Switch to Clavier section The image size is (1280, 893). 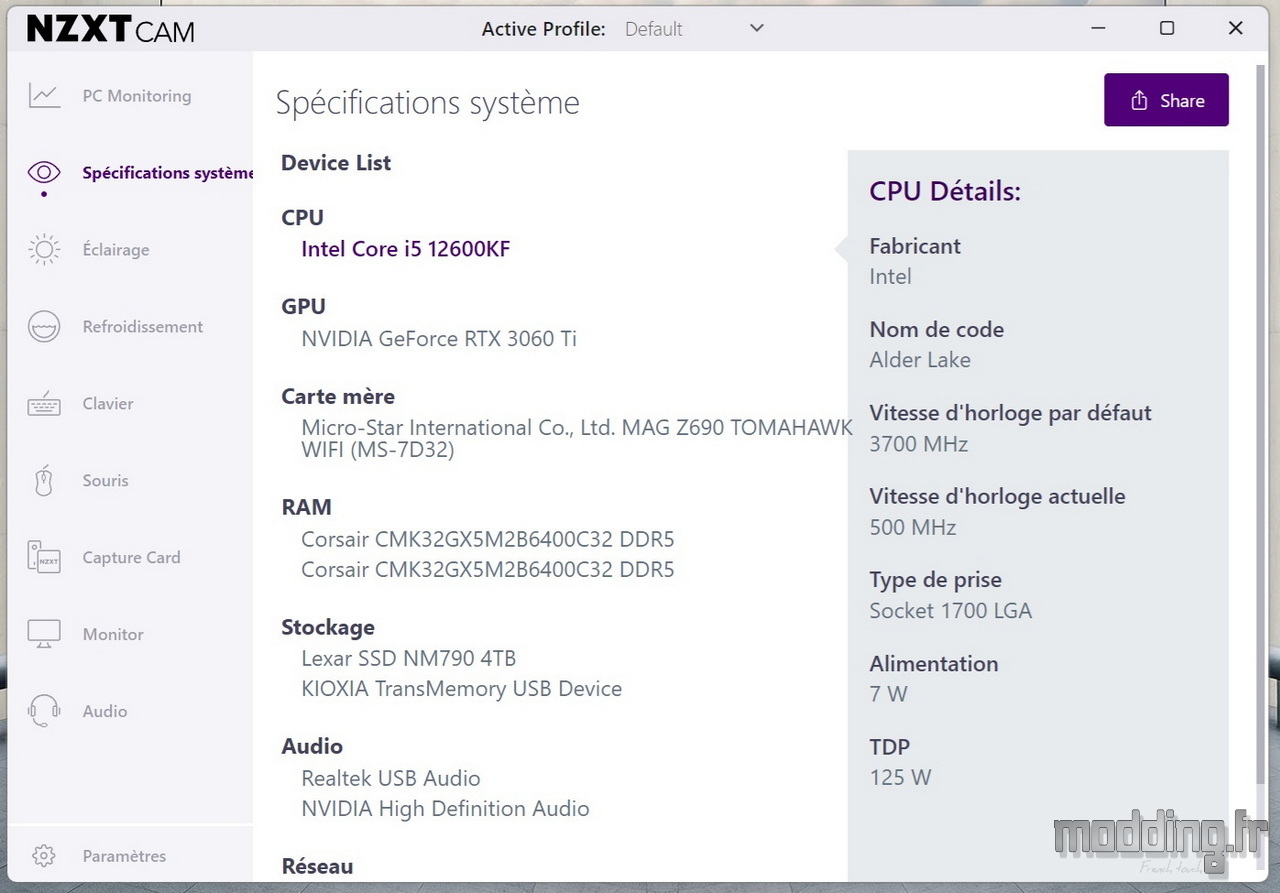click(108, 404)
